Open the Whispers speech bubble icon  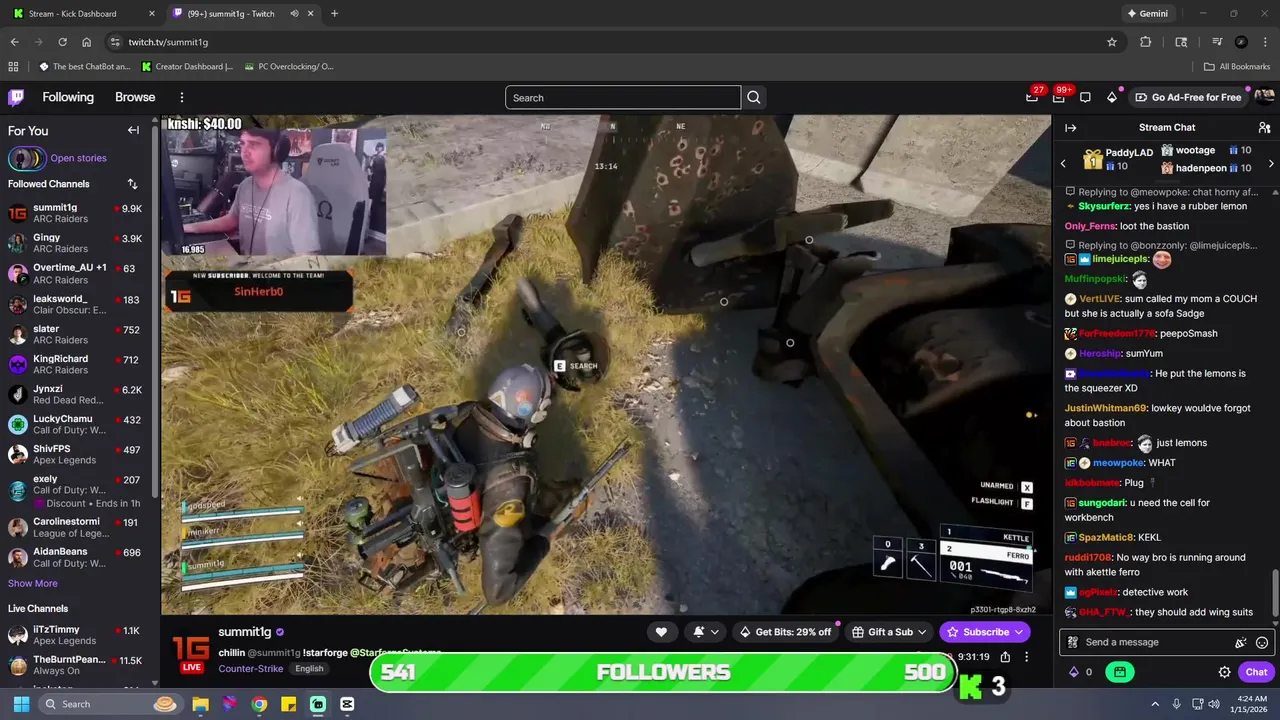pos(1085,97)
